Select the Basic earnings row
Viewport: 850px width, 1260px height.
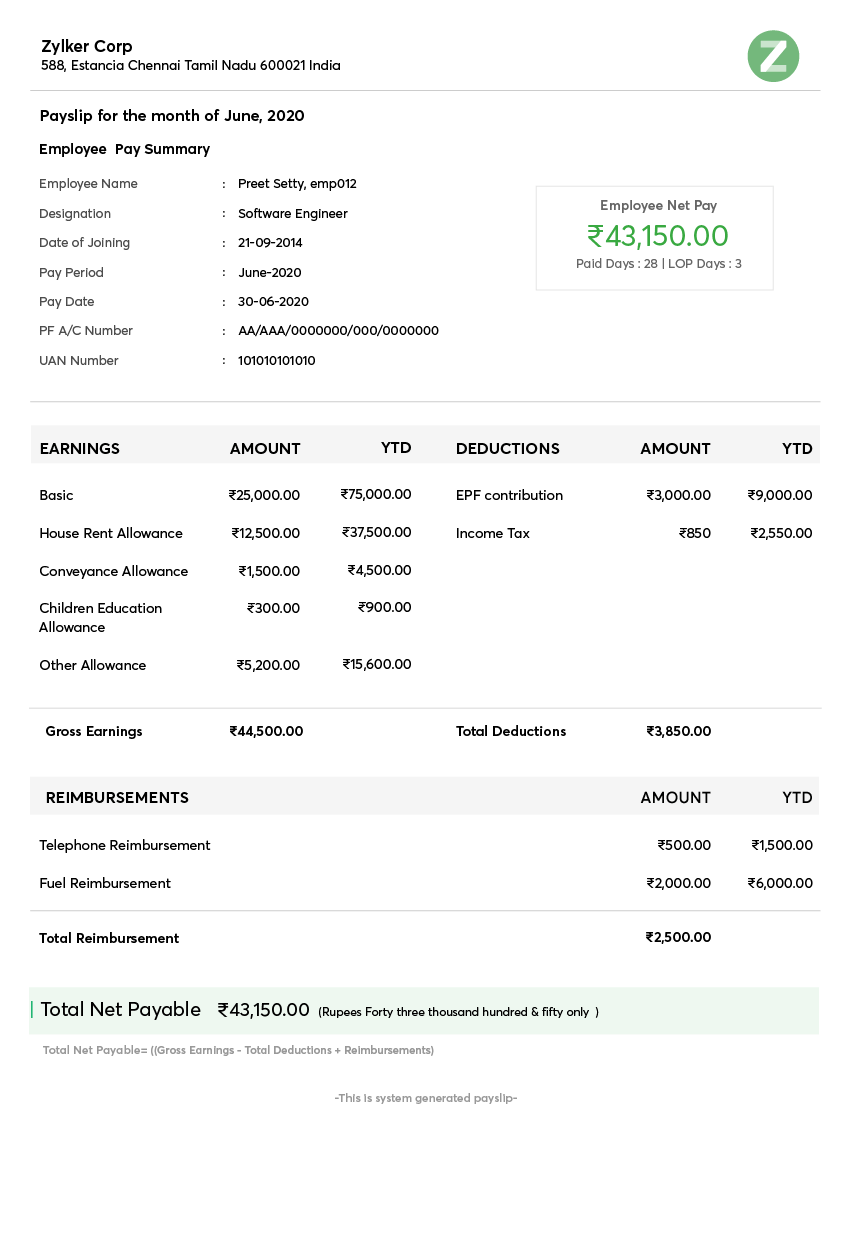pyautogui.click(x=56, y=495)
